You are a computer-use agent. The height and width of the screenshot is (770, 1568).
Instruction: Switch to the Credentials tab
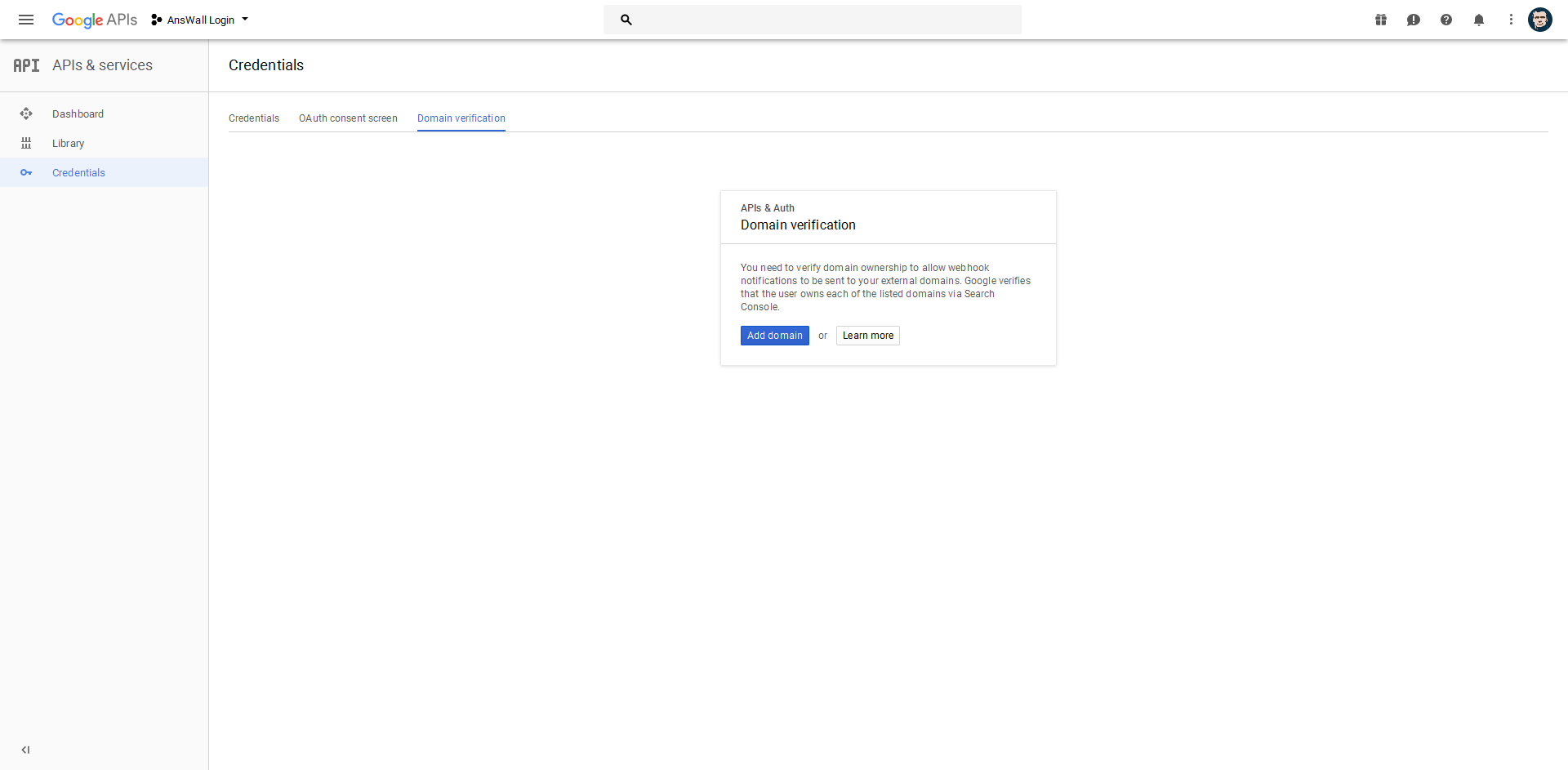click(254, 118)
